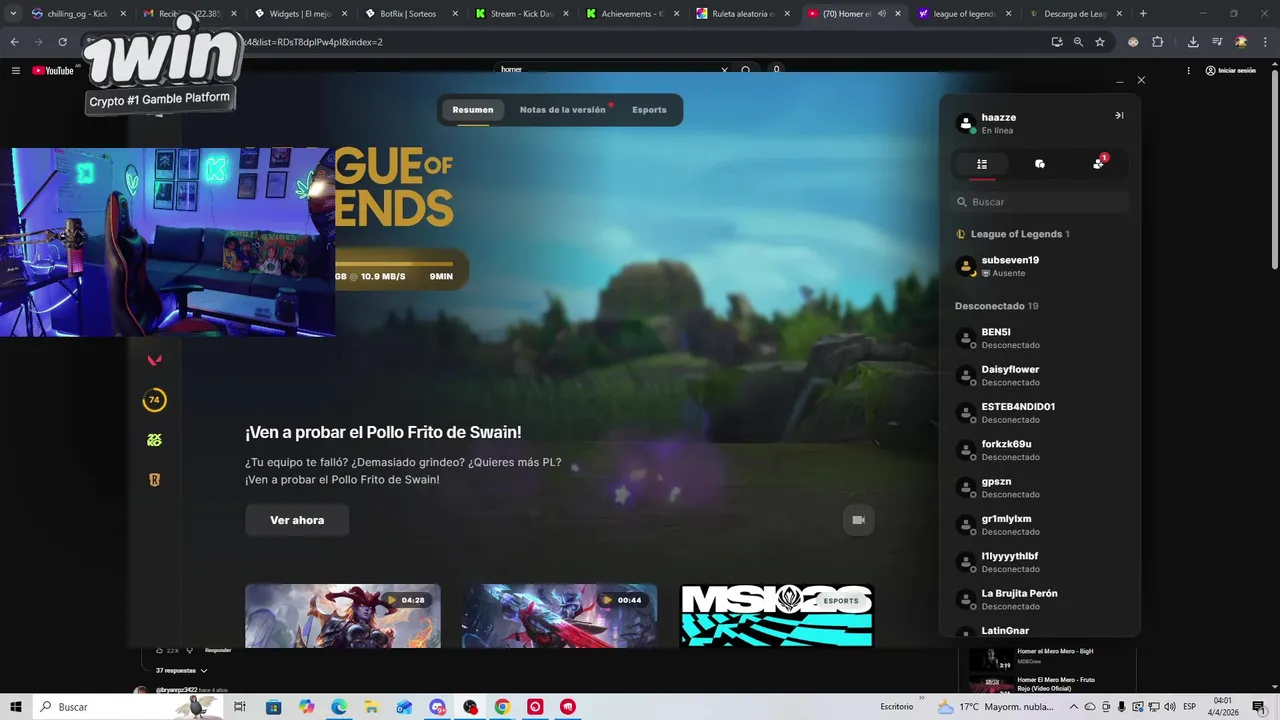Select friend La Brujita Perón
The width and height of the screenshot is (1280, 720).
[1040, 599]
